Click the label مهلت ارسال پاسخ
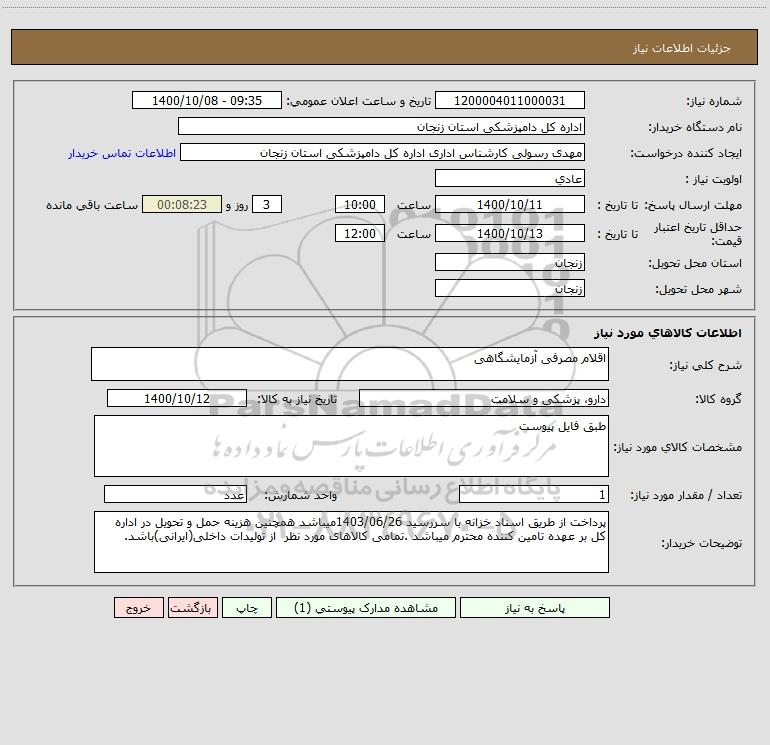770x745 pixels. [x=693, y=205]
